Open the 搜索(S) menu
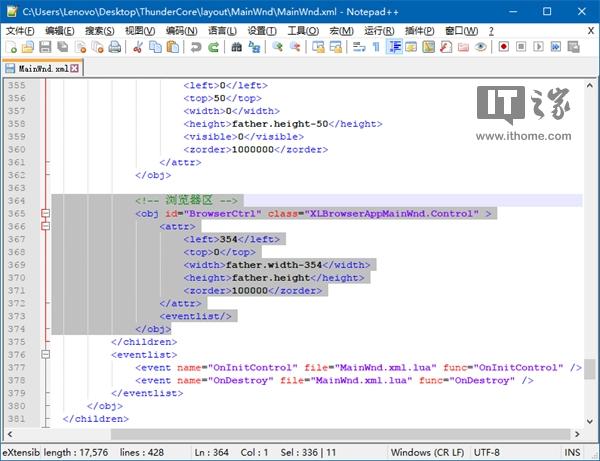 point(99,31)
